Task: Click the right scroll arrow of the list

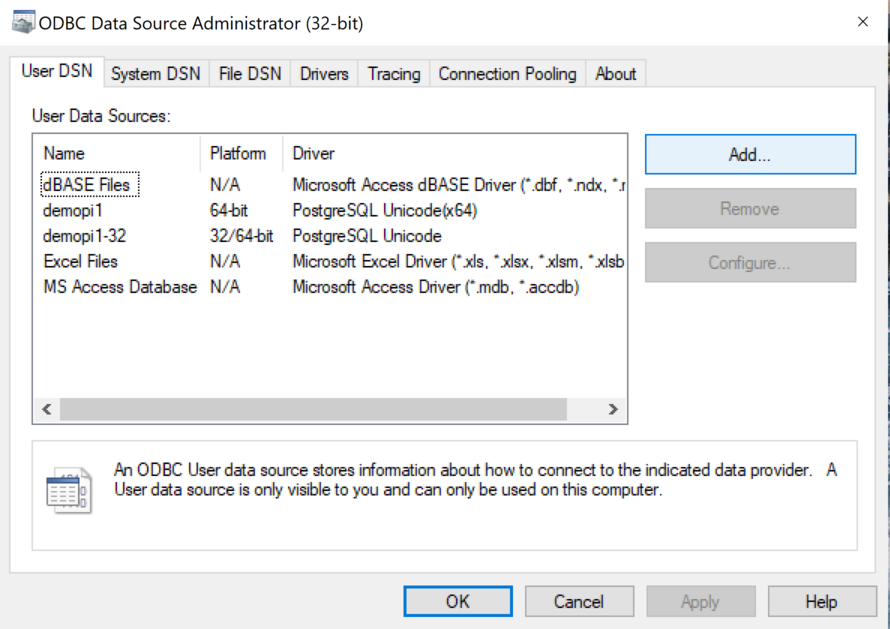Action: pyautogui.click(x=613, y=409)
